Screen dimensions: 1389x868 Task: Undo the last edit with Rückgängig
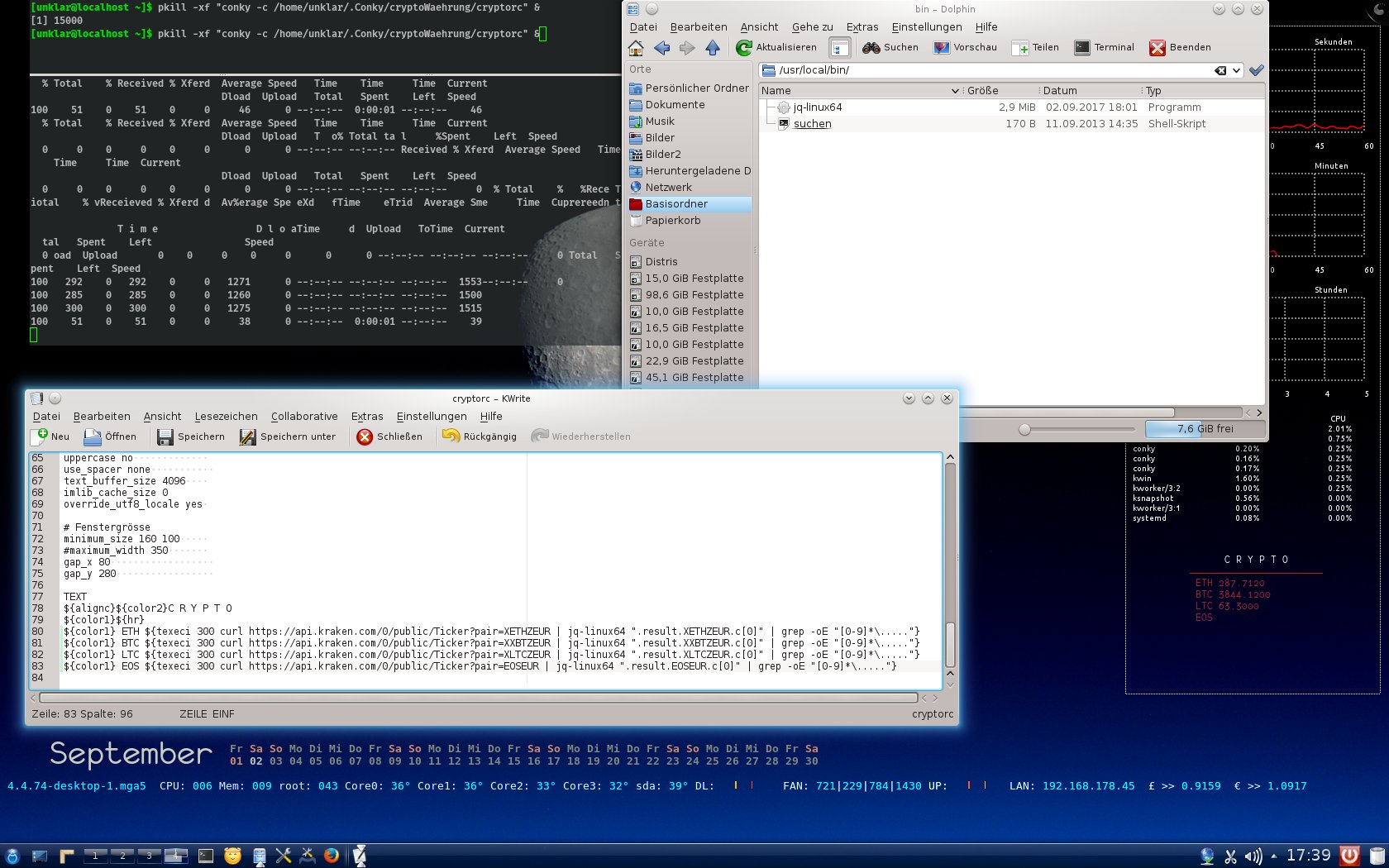point(480,436)
